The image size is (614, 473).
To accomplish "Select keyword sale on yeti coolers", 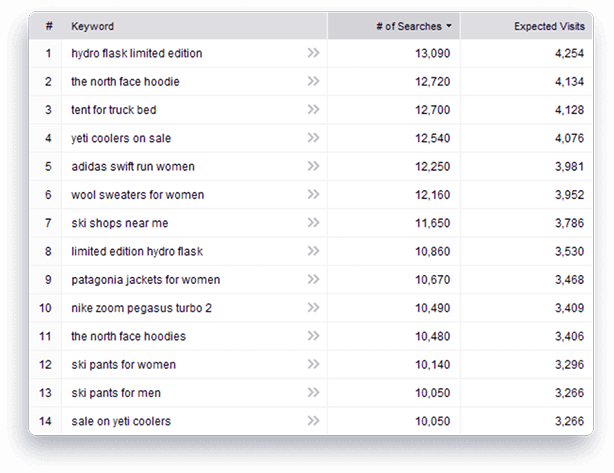I will pos(121,421).
